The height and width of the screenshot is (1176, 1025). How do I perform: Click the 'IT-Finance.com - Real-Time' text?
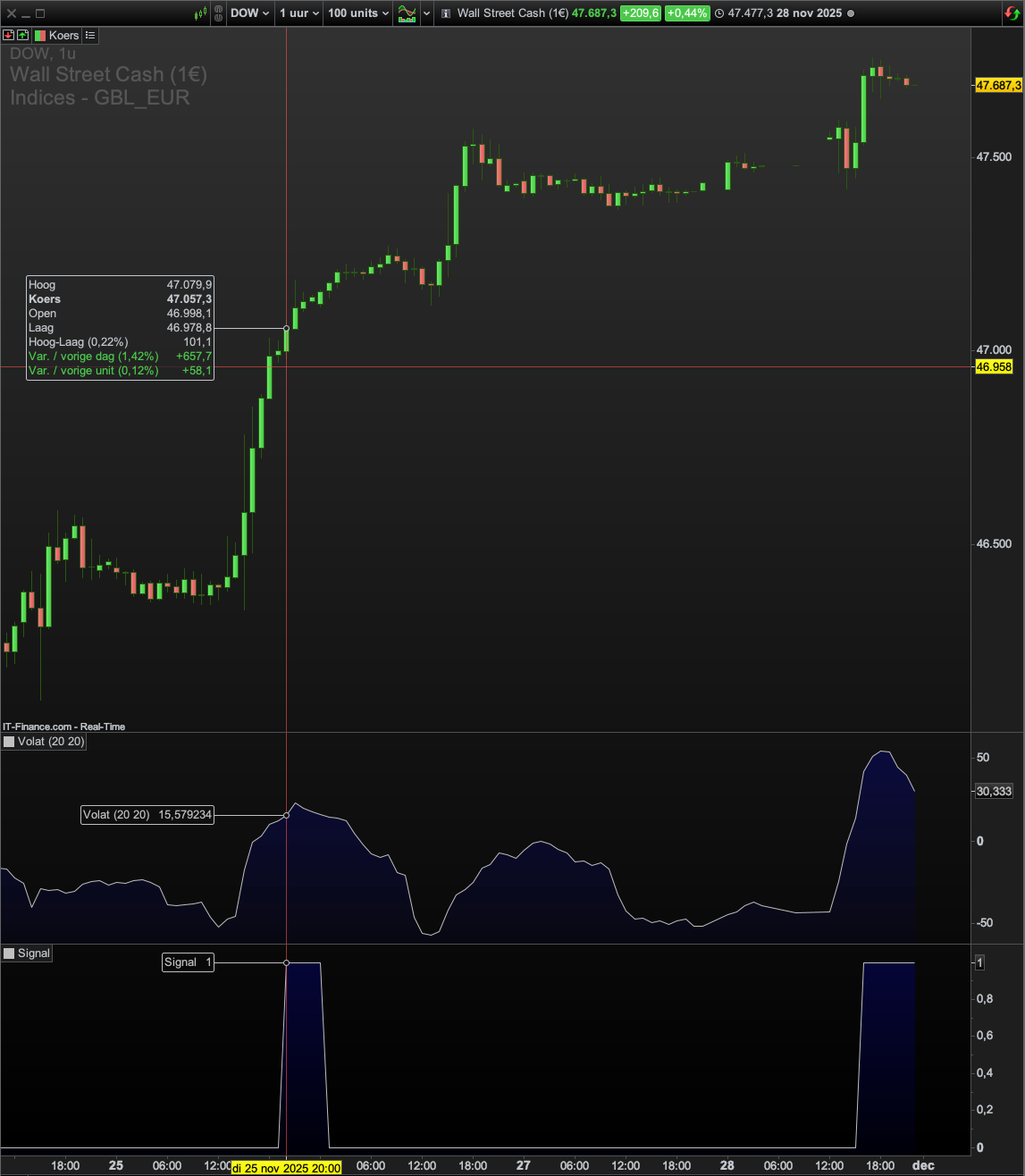pos(63,727)
